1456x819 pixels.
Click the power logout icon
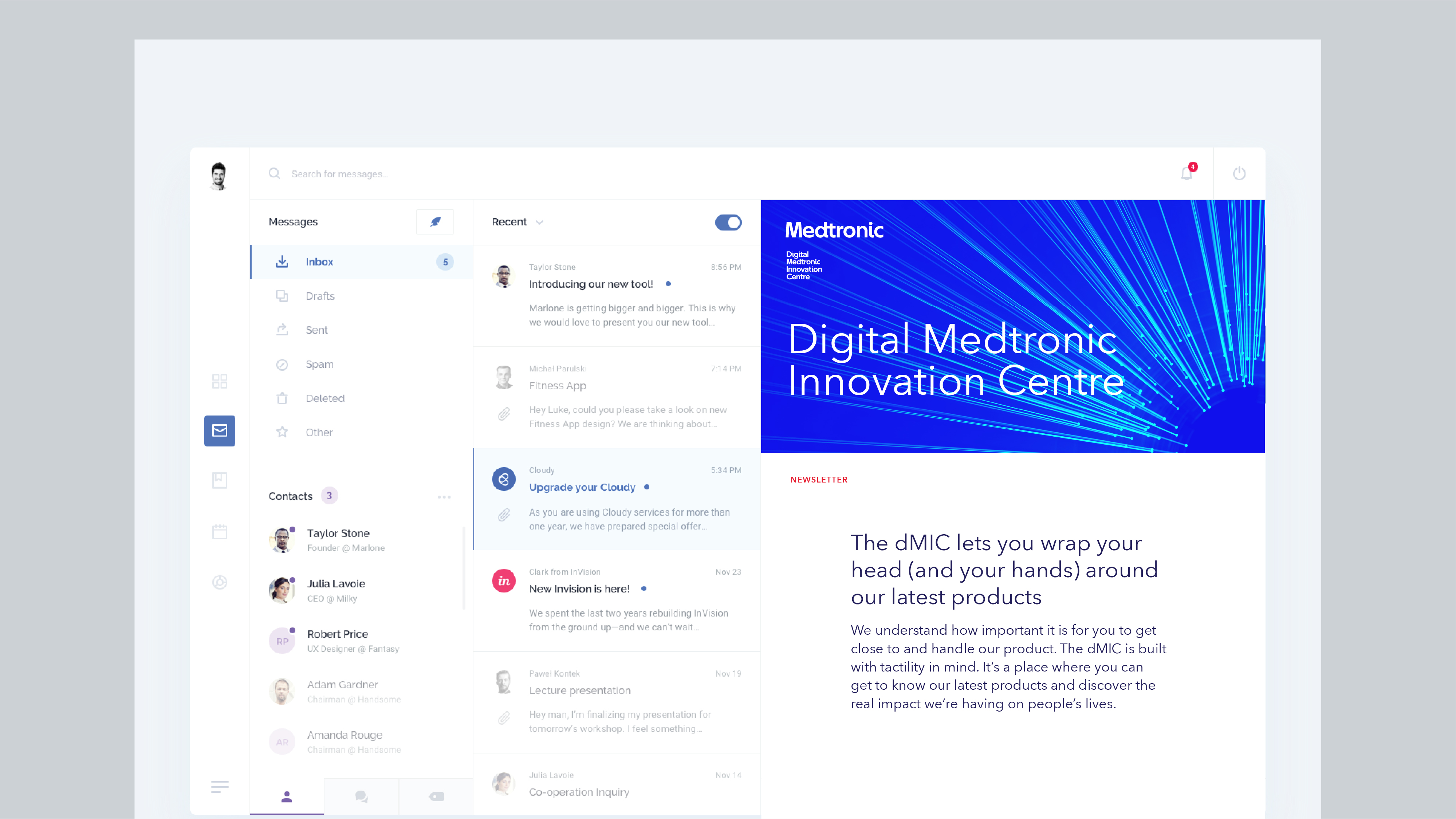[1239, 173]
